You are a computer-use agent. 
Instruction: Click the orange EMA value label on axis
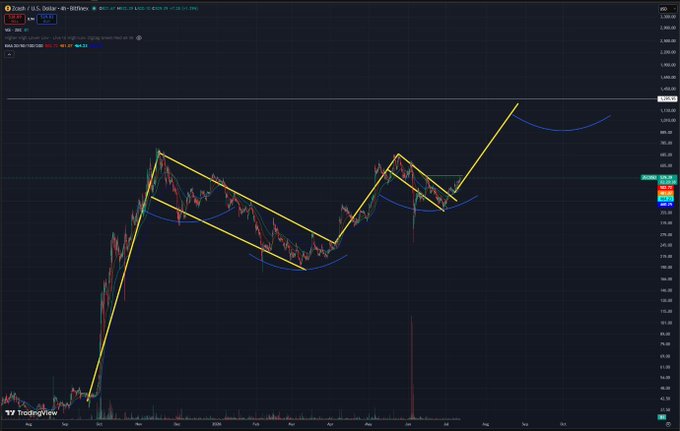(x=666, y=193)
